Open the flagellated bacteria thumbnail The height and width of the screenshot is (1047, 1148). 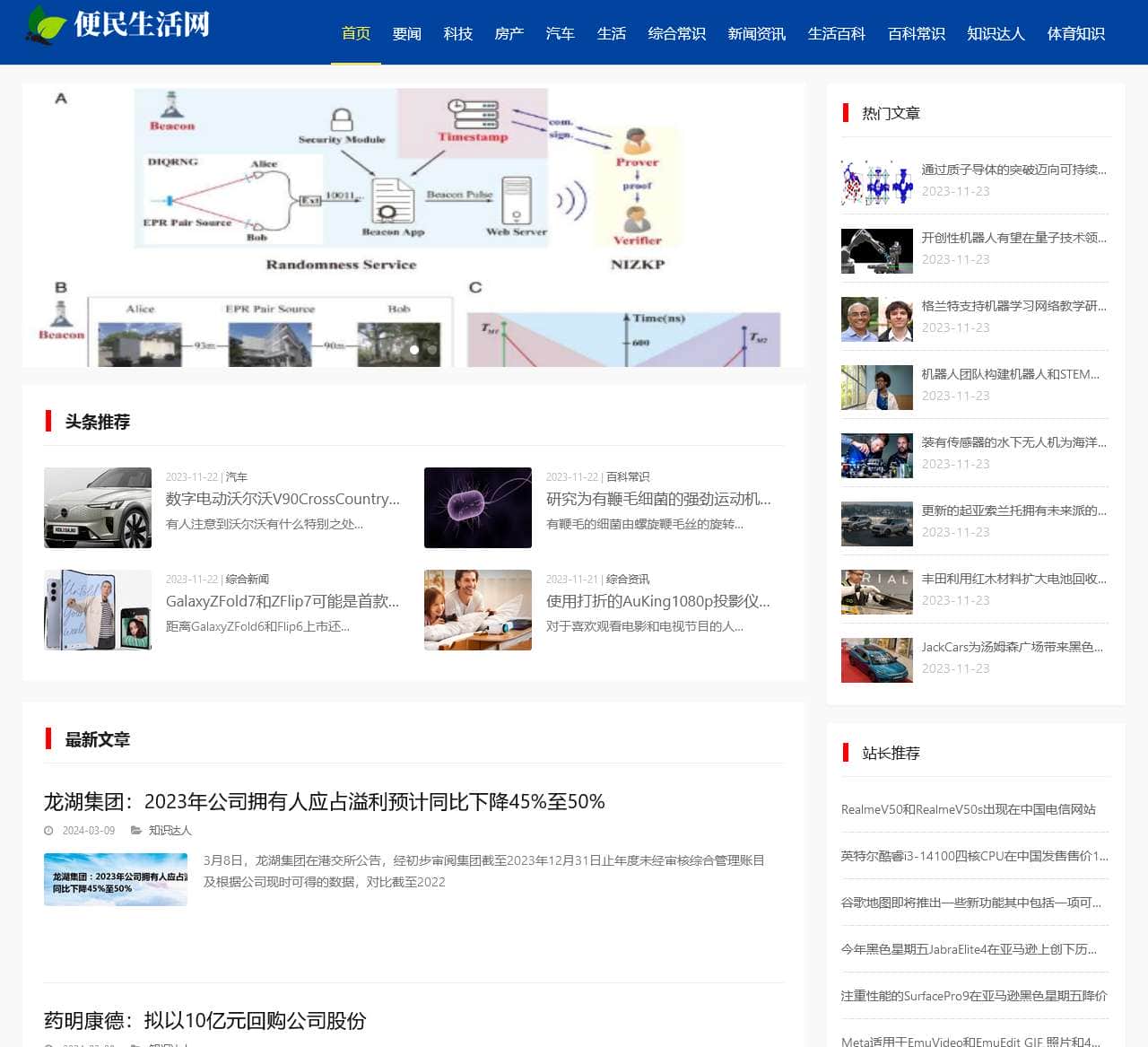[478, 508]
